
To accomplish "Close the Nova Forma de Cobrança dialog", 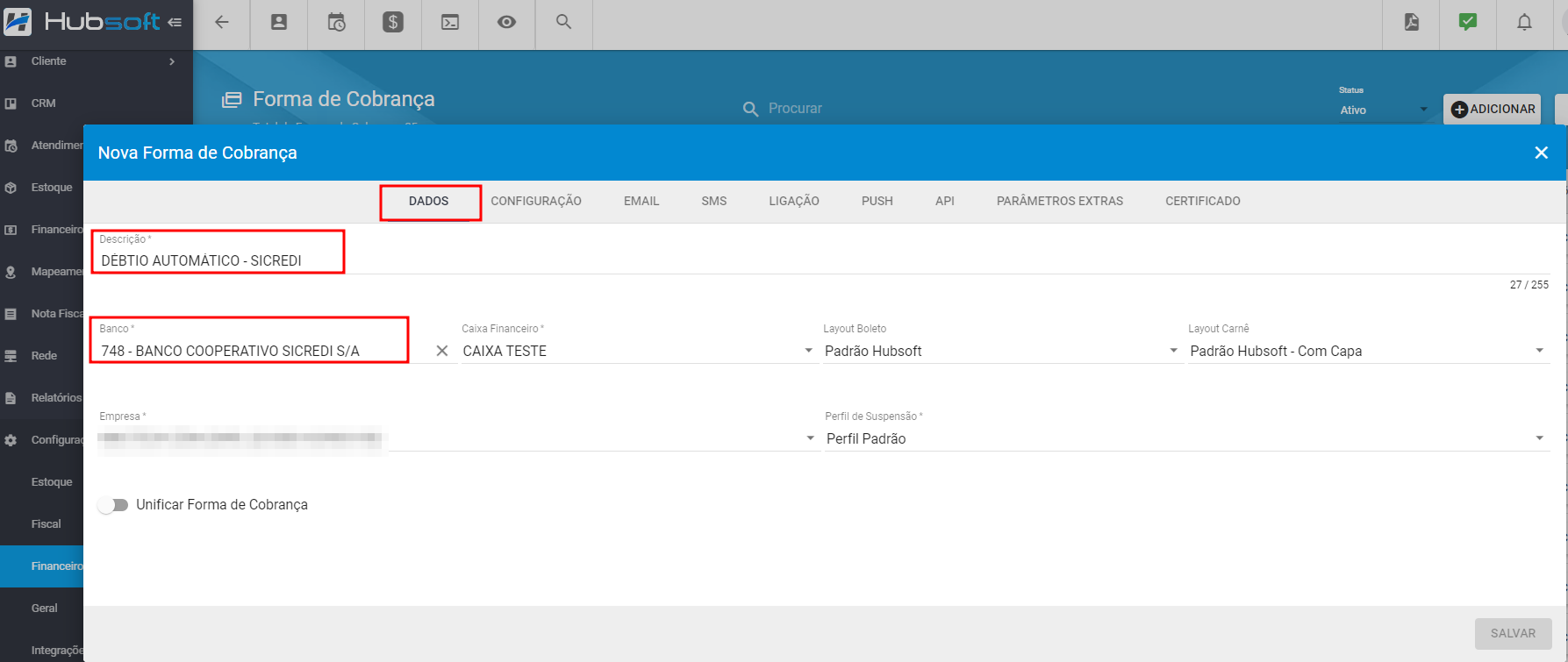I will coord(1541,153).
